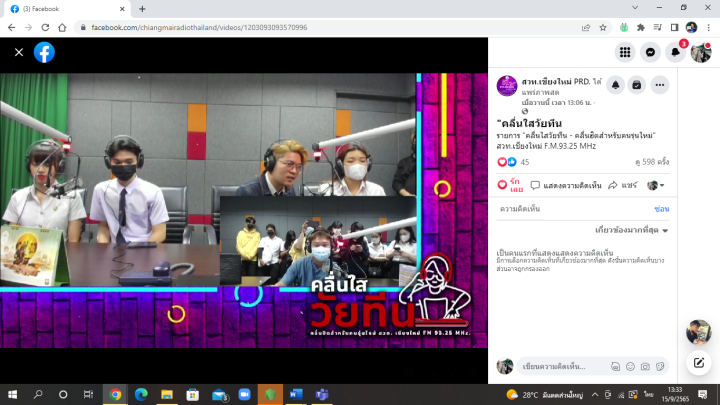Open Microsoft Teams from taskbar
Viewport: 720px width, 405px height.
point(322,394)
